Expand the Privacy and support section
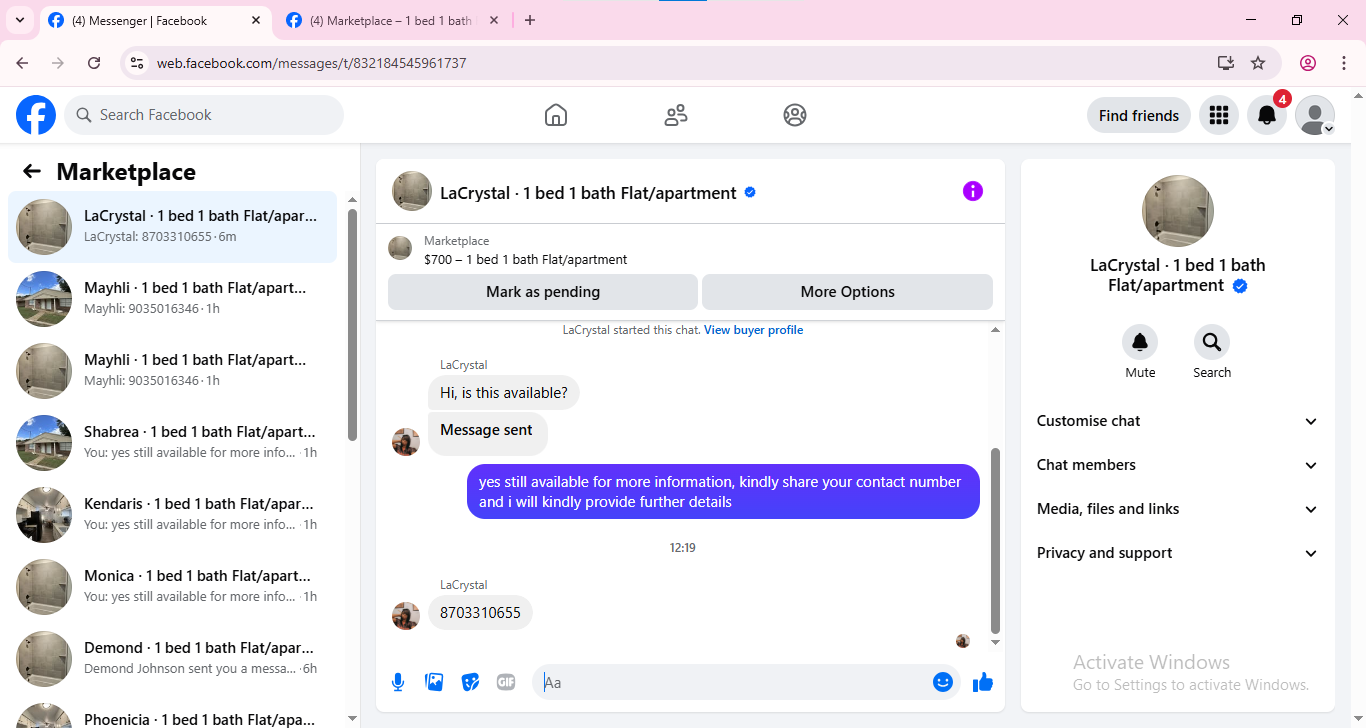This screenshot has width=1366, height=728. pos(1178,553)
